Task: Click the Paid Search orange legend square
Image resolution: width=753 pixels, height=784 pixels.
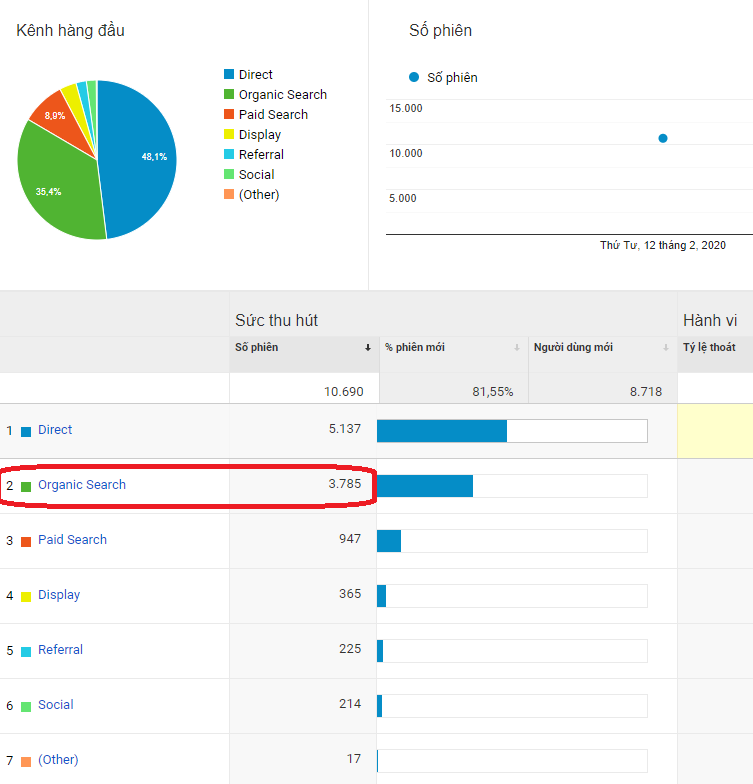Action: point(229,114)
